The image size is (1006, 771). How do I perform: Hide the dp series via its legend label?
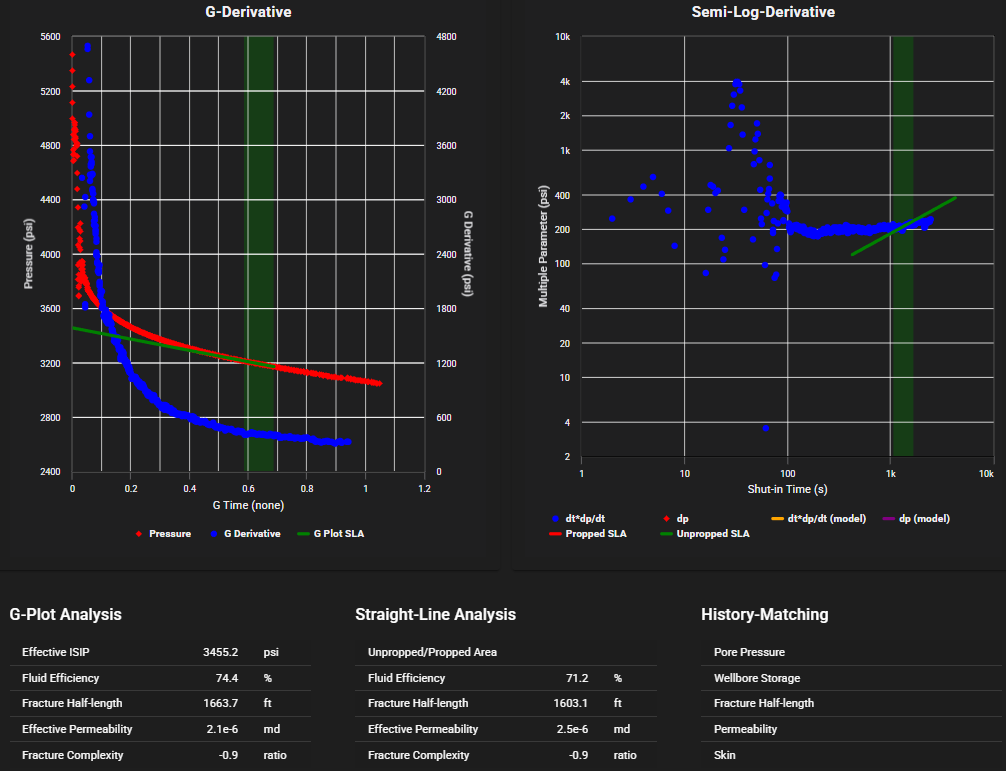682,519
